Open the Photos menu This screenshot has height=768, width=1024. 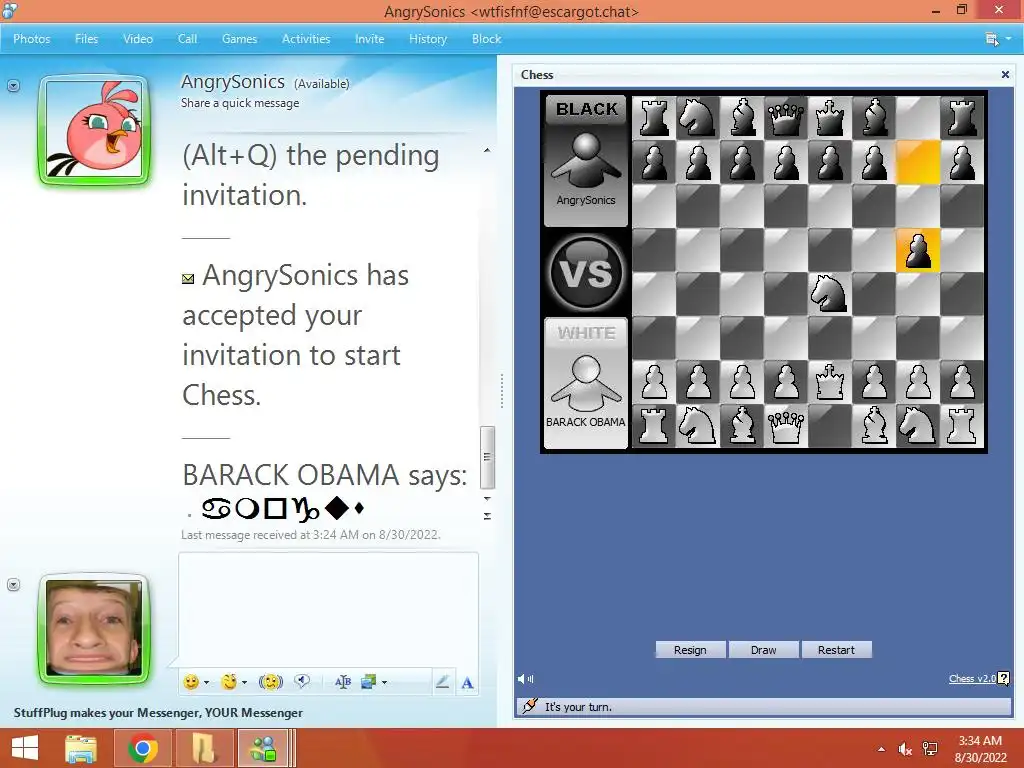[31, 39]
